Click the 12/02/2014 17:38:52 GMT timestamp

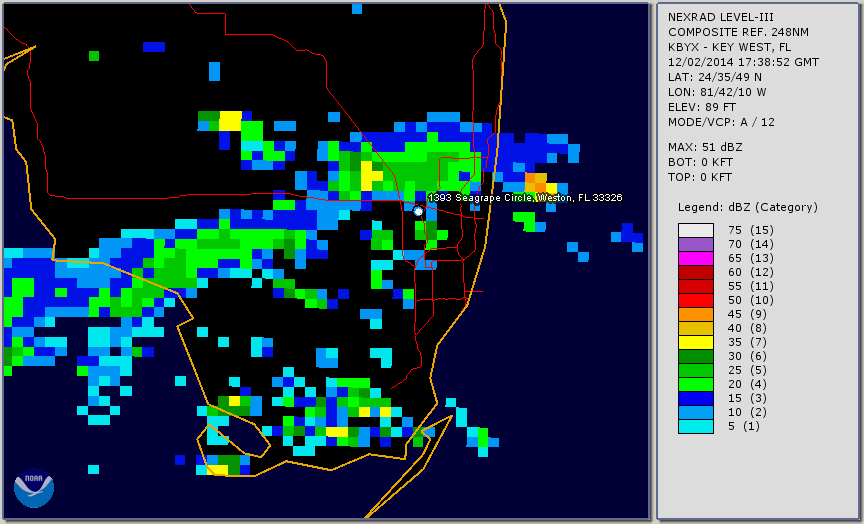[x=743, y=62]
